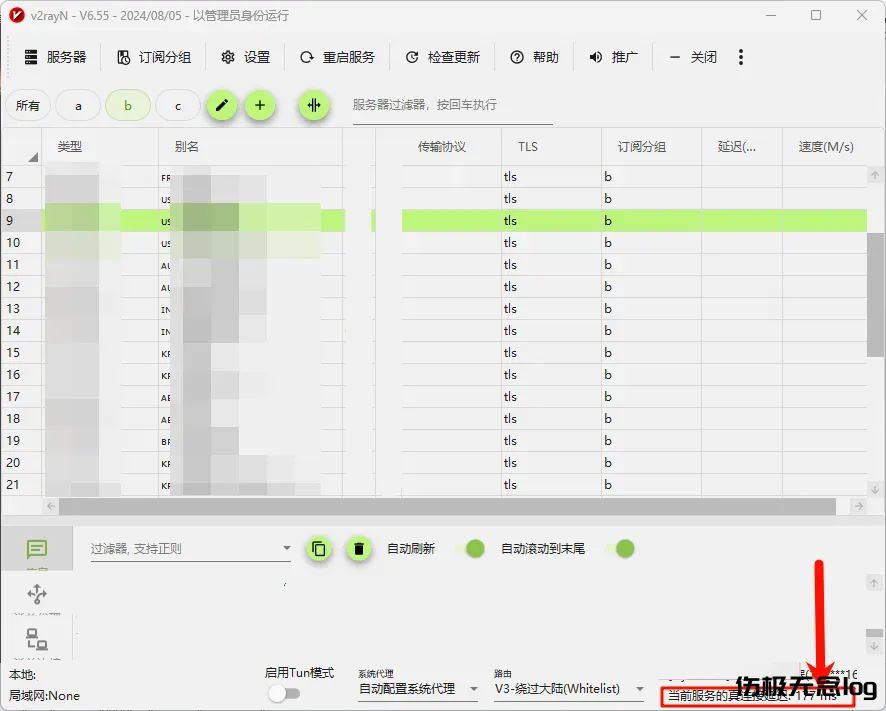The width and height of the screenshot is (886, 711).
Task: Focus the 服务器过滤器 search field
Action: pos(452,105)
